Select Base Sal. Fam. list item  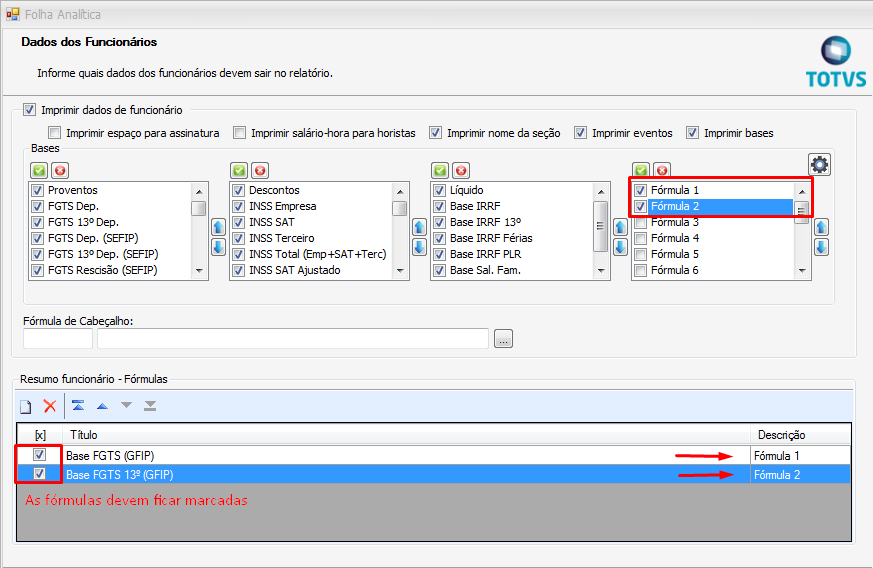(485, 270)
